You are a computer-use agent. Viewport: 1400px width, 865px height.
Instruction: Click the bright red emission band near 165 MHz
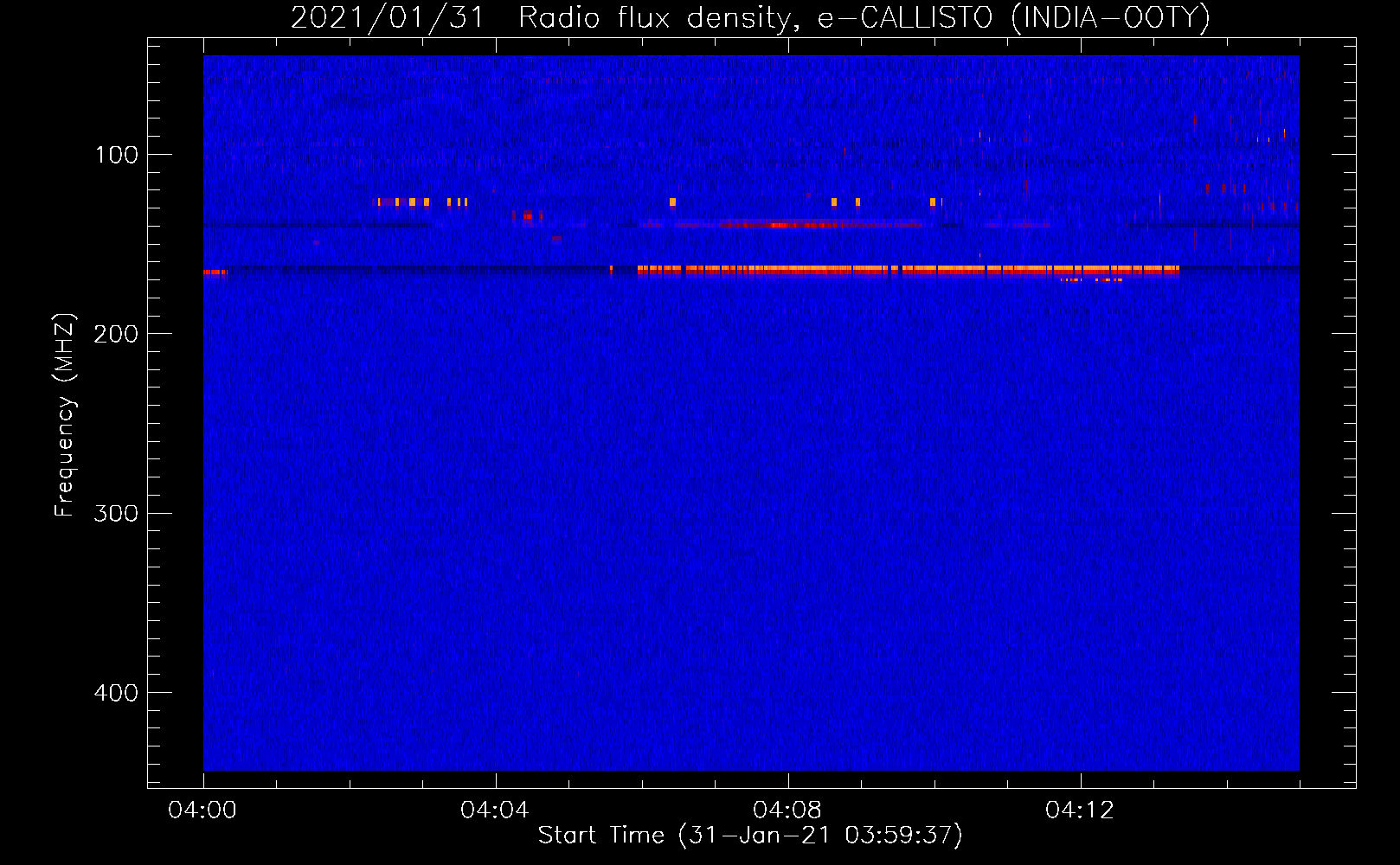(x=909, y=271)
